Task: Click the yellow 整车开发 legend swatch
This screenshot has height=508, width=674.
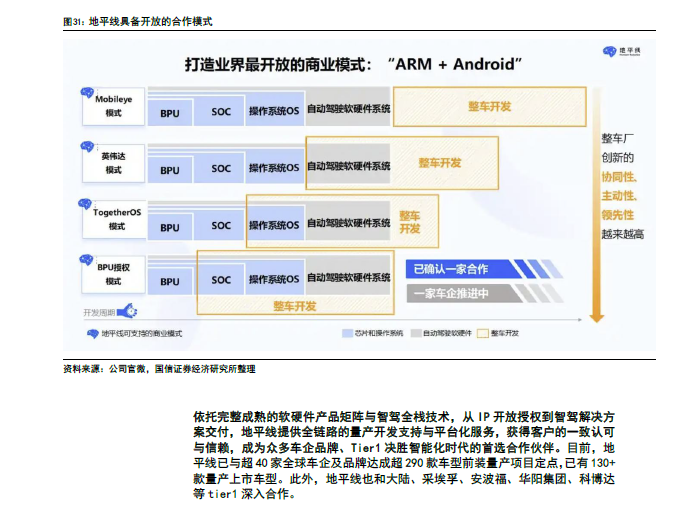Action: click(483, 333)
